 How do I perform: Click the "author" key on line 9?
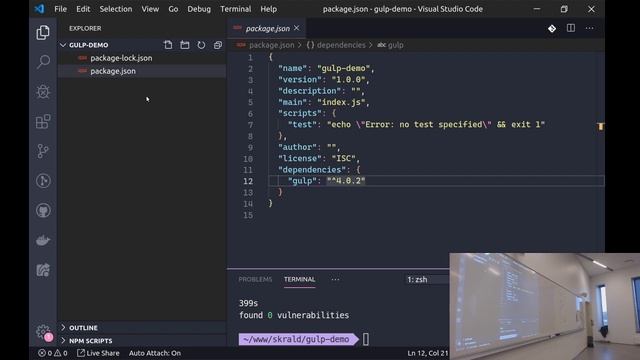[x=298, y=147]
